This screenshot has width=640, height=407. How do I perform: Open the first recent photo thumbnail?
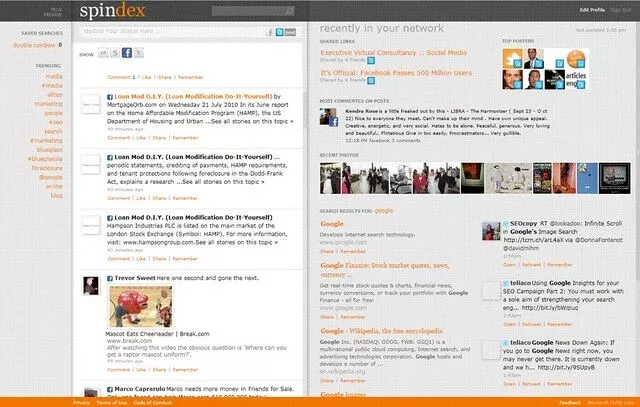coord(330,178)
